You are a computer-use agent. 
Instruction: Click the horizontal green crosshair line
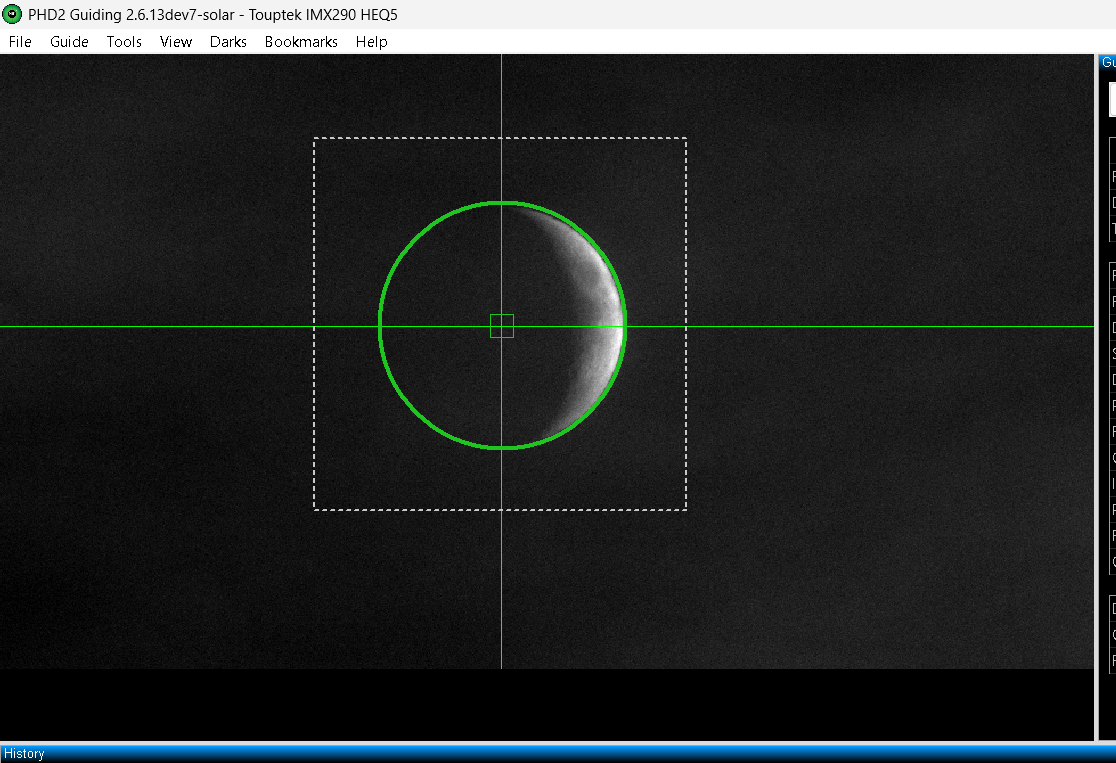point(854,327)
